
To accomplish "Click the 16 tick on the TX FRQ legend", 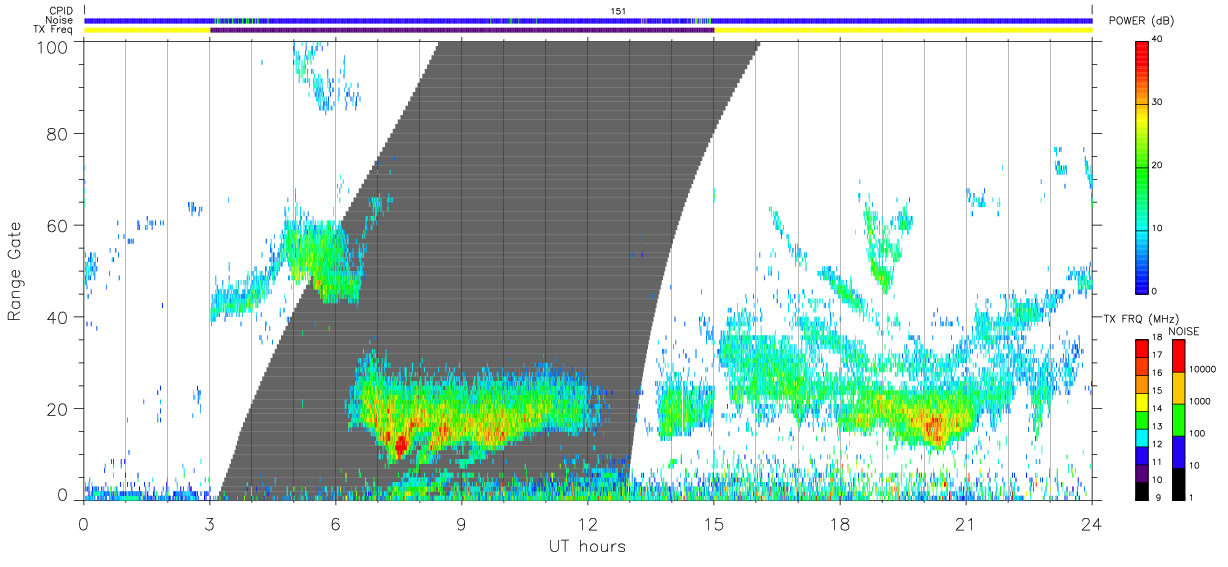I will coord(1158,373).
